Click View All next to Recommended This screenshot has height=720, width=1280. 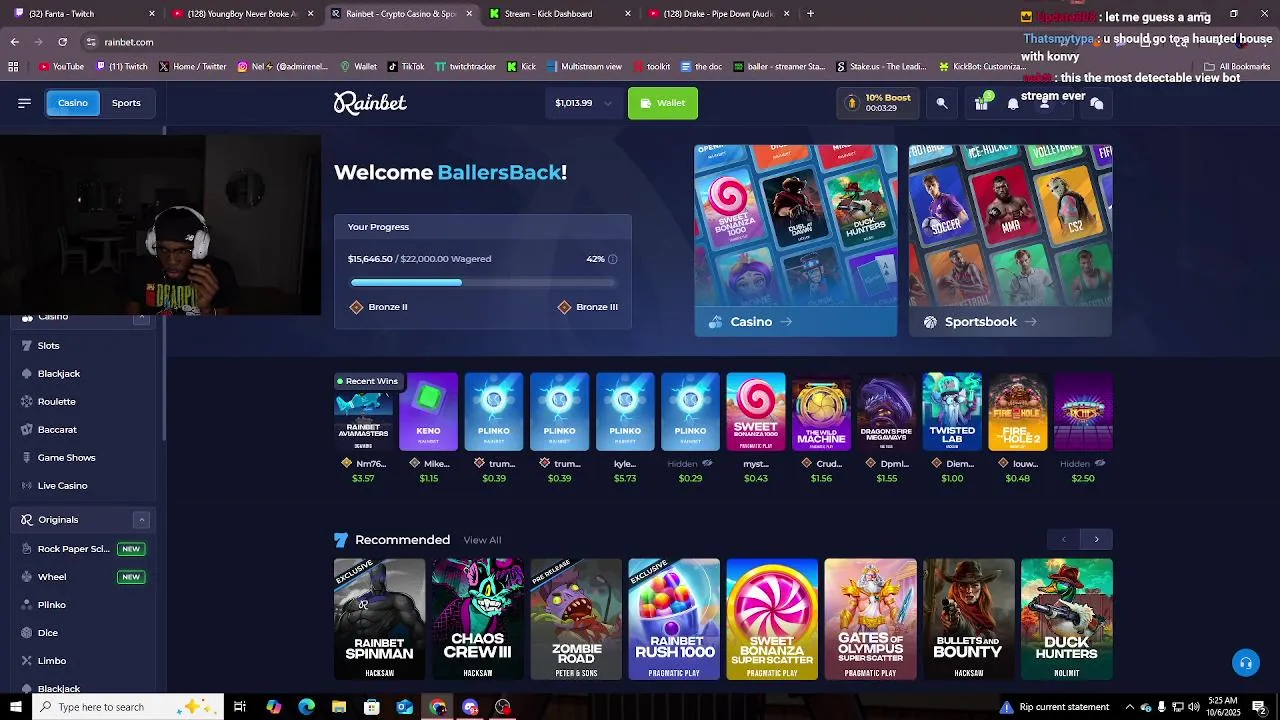pyautogui.click(x=482, y=540)
